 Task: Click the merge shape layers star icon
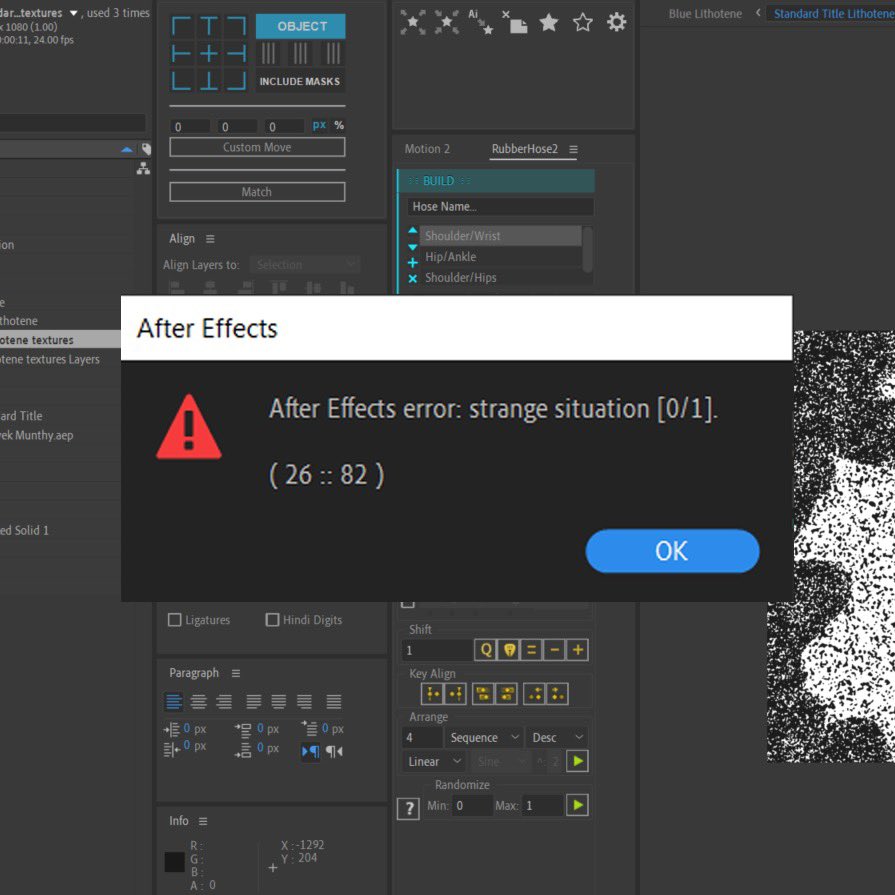(446, 22)
